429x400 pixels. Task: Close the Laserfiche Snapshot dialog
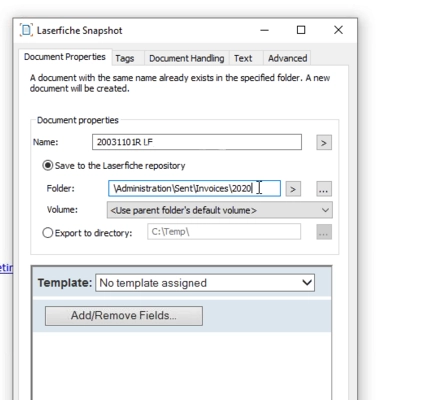[x=338, y=30]
